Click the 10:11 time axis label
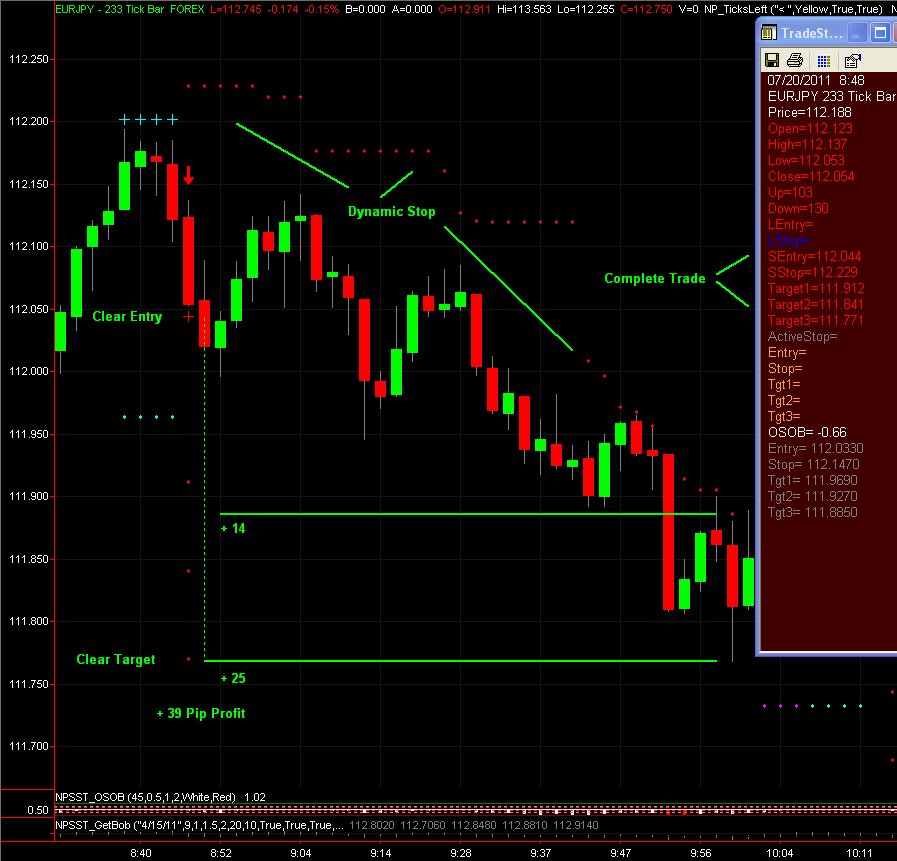The image size is (897, 861). [859, 853]
